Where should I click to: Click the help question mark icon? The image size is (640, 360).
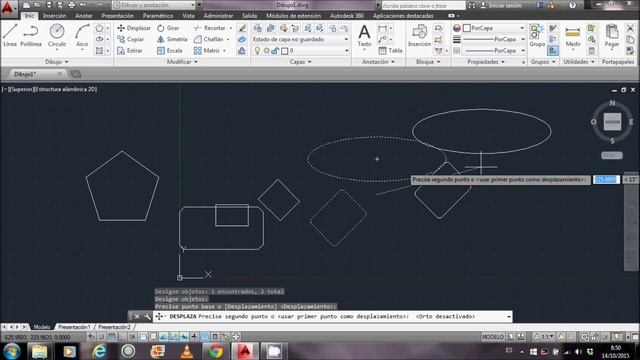pos(572,5)
